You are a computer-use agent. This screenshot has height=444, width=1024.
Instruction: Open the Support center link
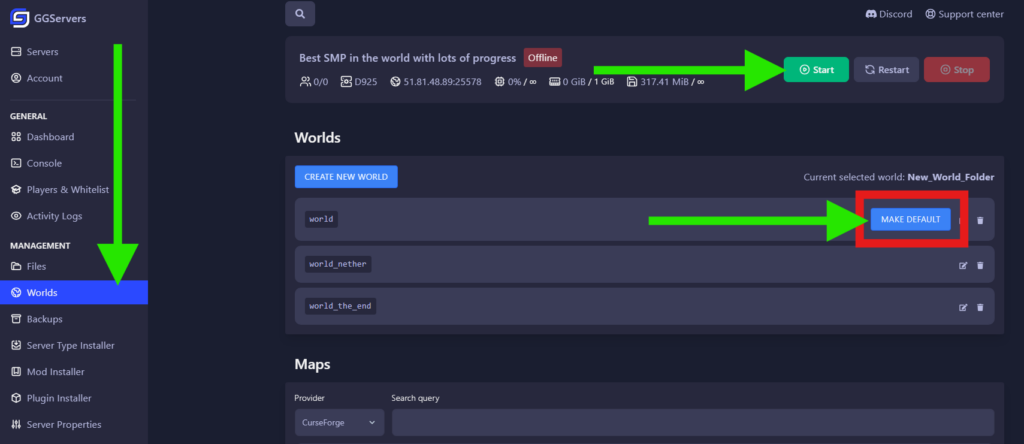[965, 14]
